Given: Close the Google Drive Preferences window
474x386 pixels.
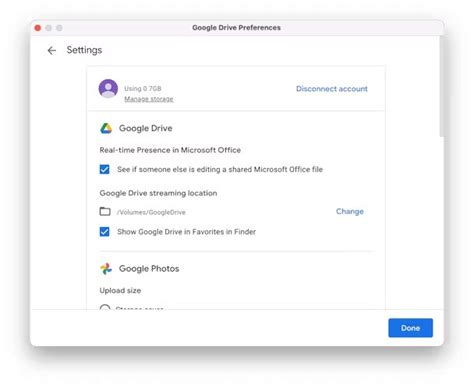Looking at the screenshot, I should pyautogui.click(x=38, y=28).
